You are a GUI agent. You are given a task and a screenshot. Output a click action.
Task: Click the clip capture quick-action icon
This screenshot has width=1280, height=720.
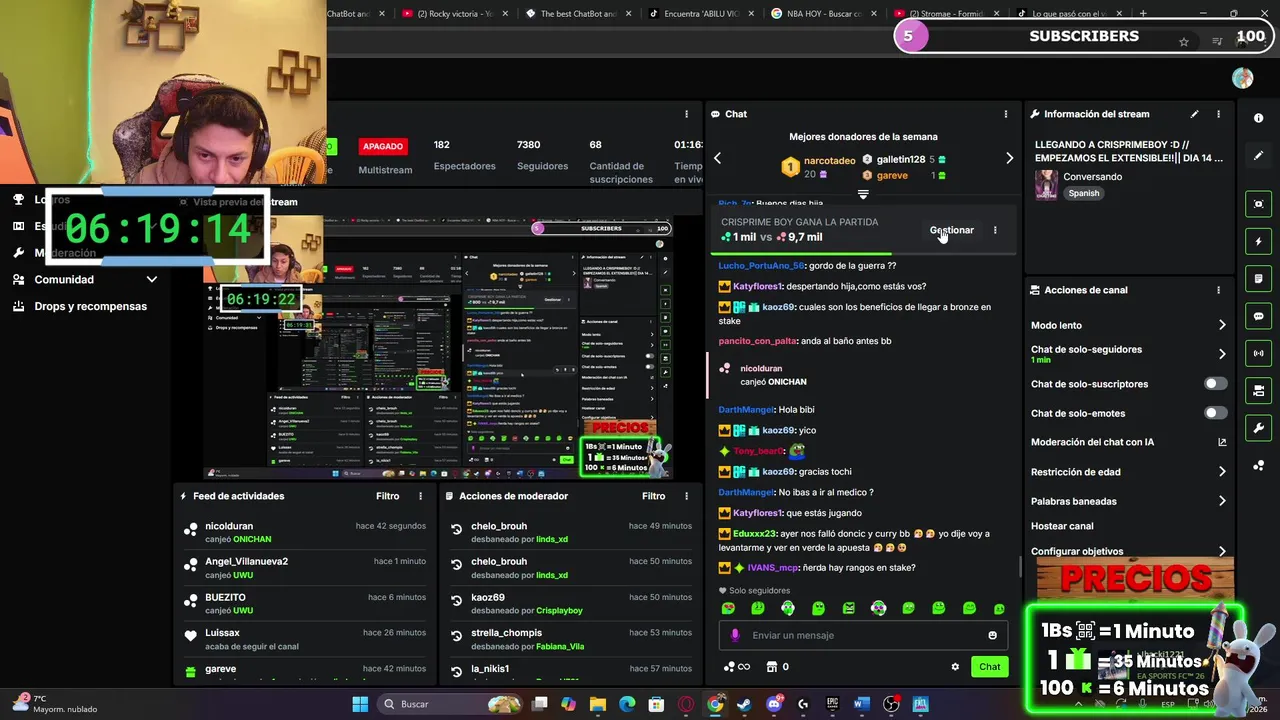pos(1258,204)
